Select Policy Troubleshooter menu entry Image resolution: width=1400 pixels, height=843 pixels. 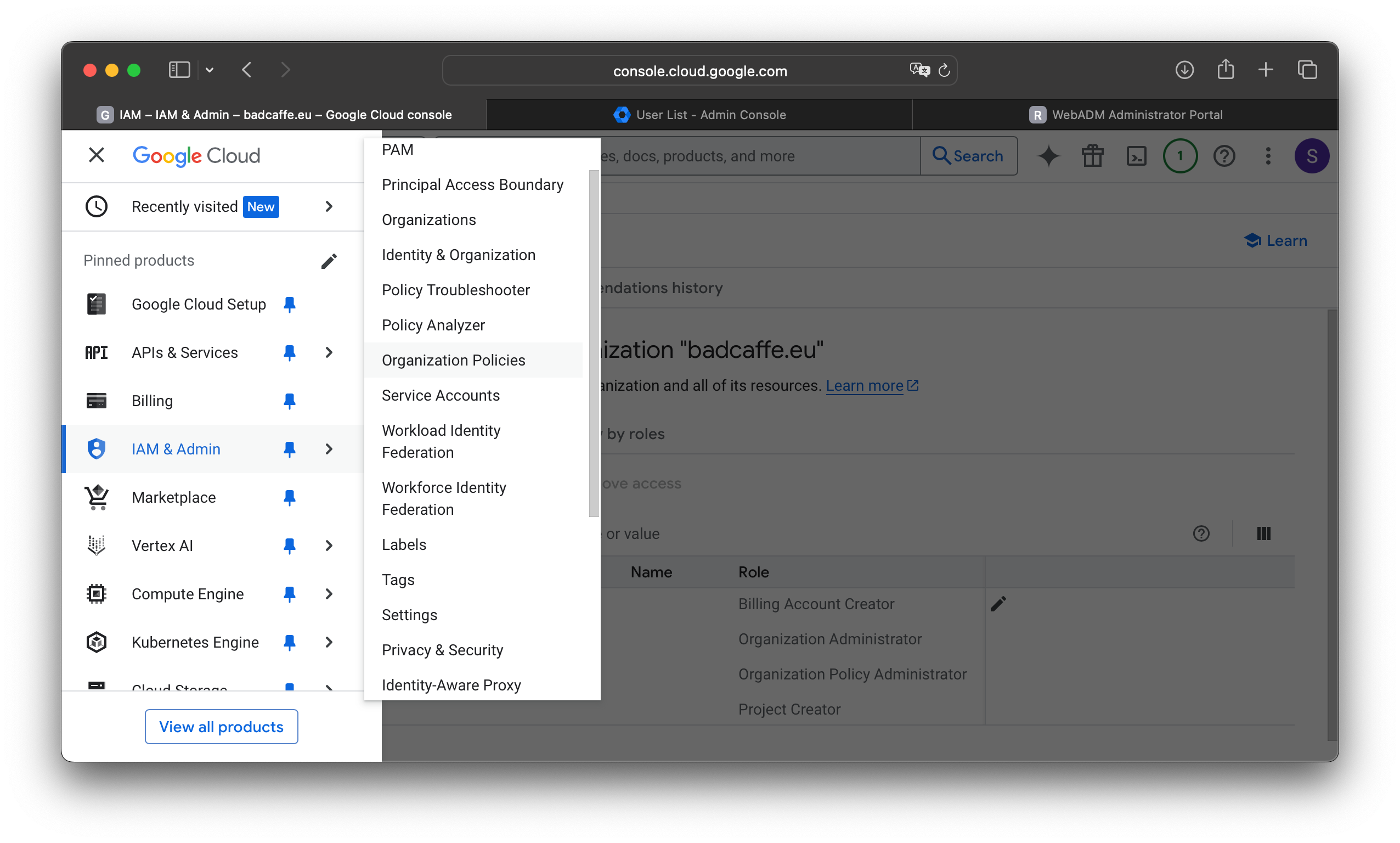tap(473, 290)
